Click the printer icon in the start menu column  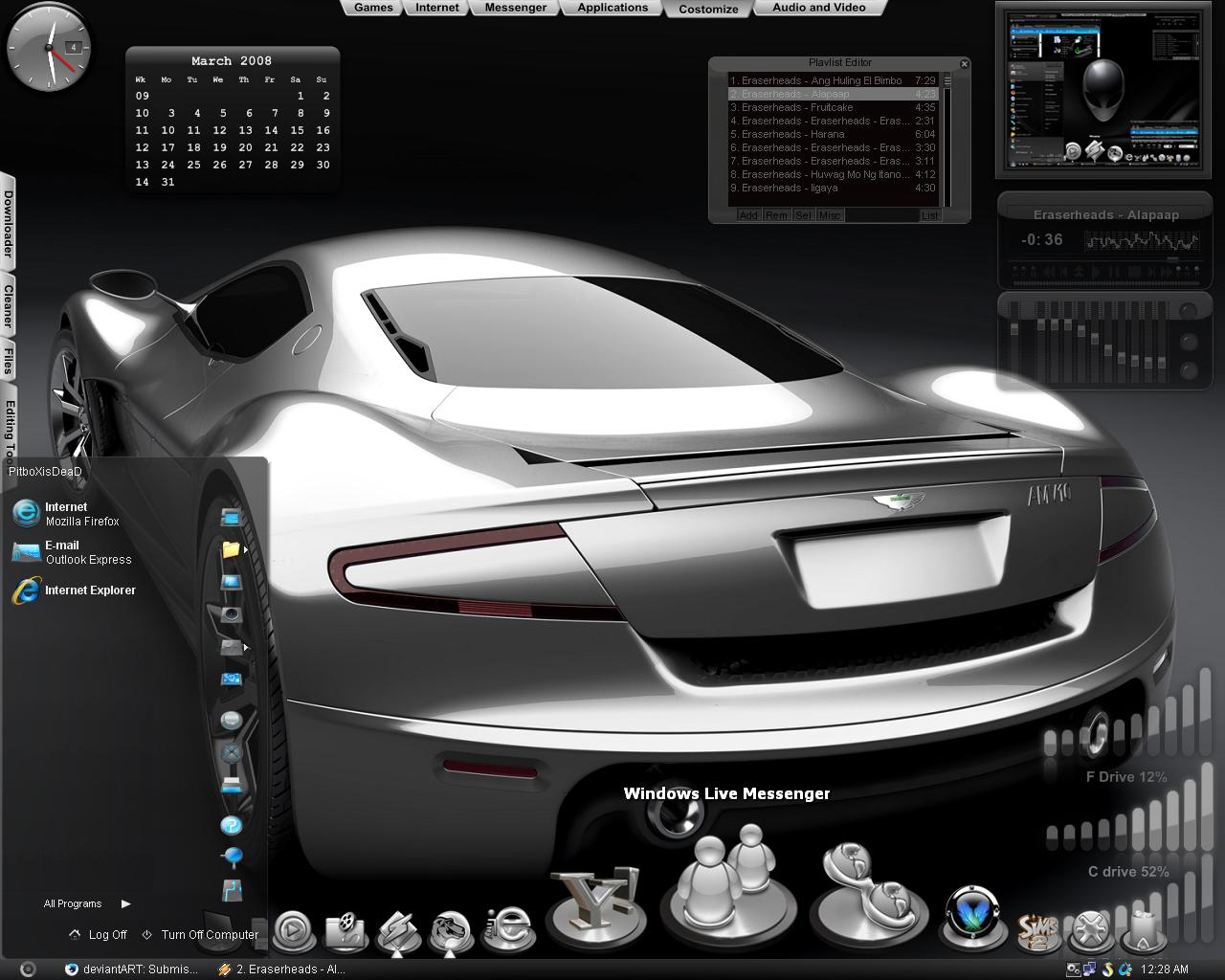(x=231, y=785)
